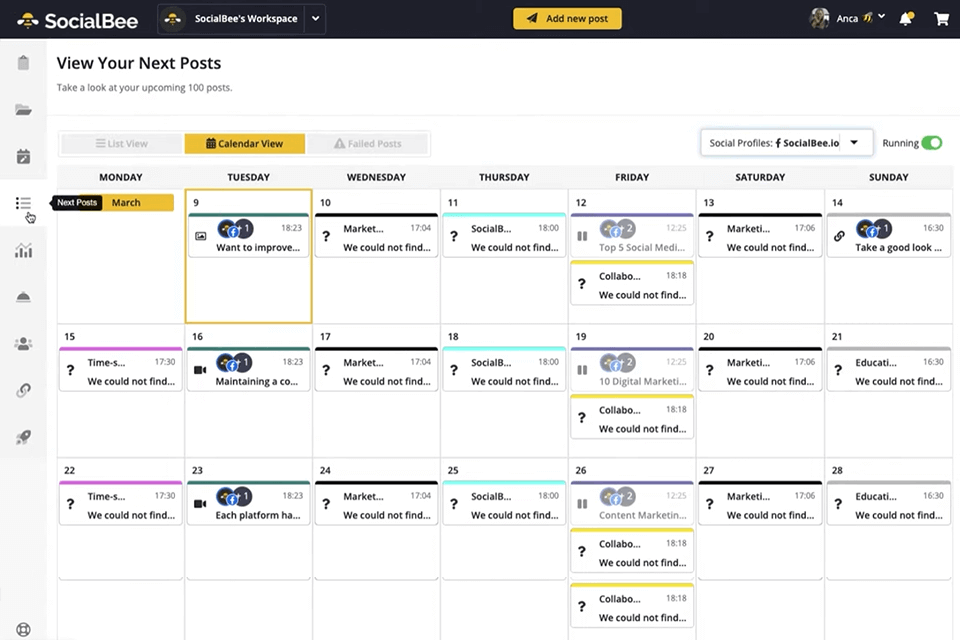
Task: Click the pause icon on Friday 19 post
Action: coord(582,370)
